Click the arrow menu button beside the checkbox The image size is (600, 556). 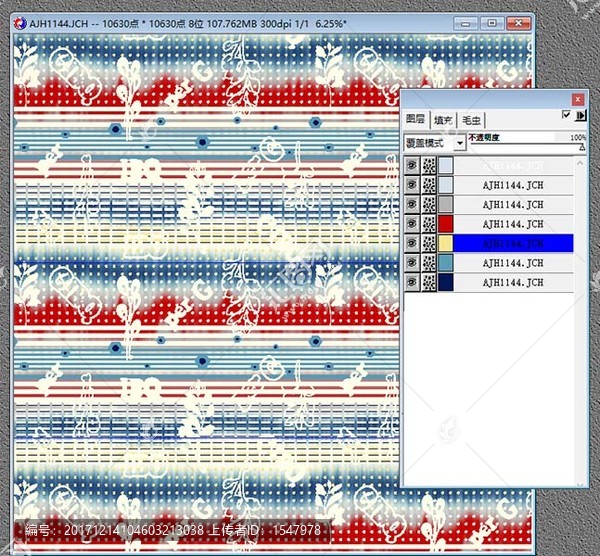(580, 115)
